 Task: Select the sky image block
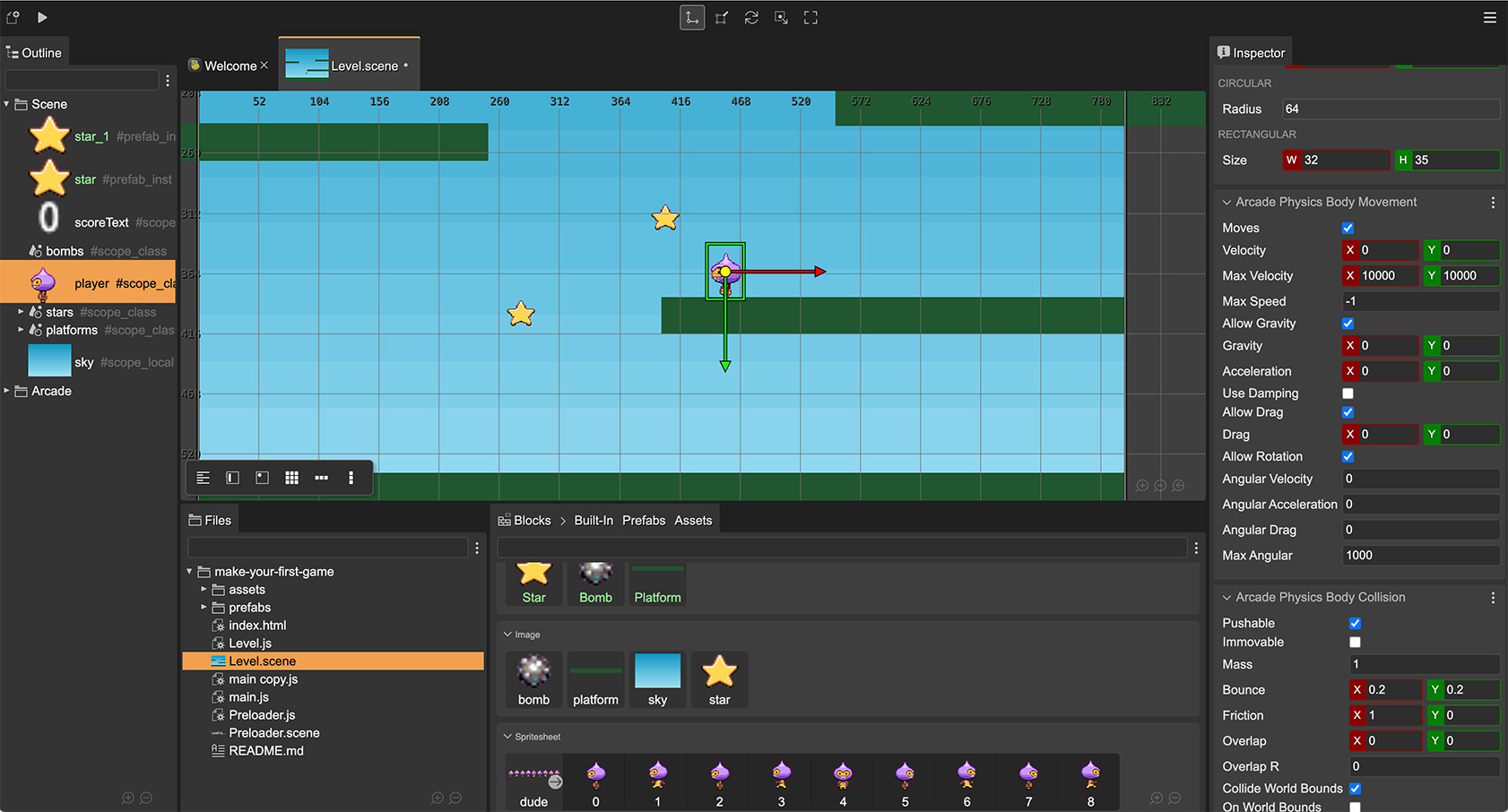657,679
